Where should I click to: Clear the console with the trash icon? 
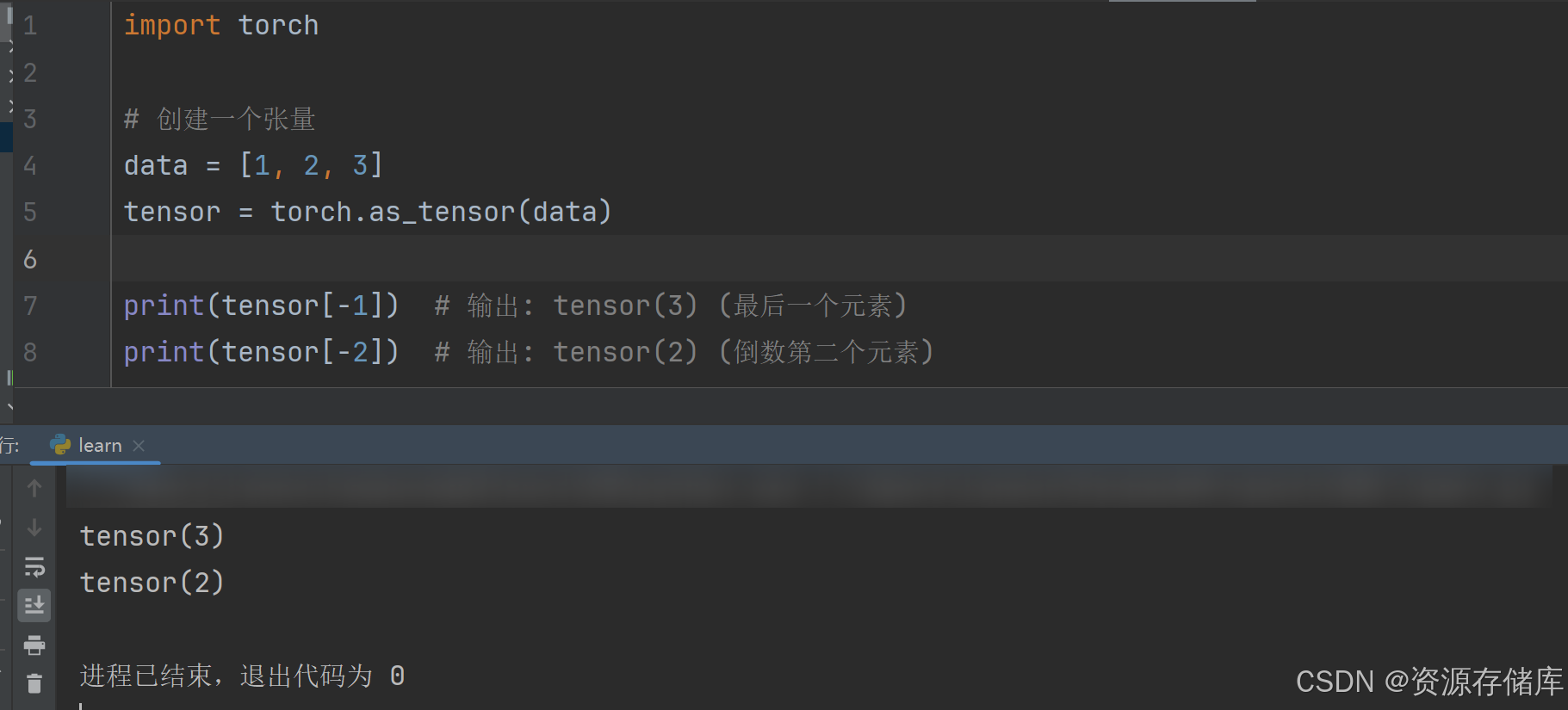click(34, 682)
